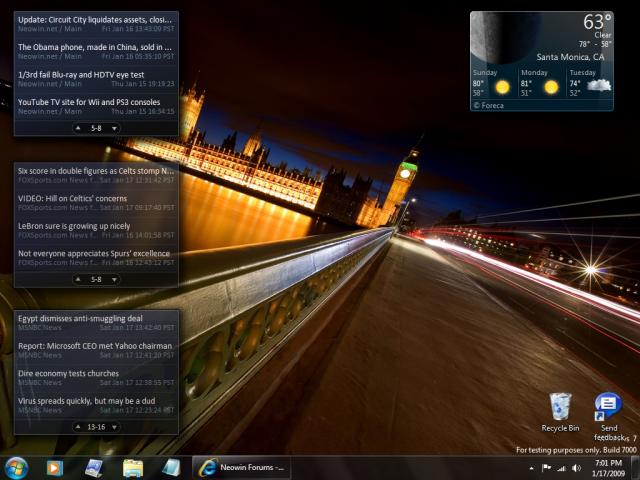Open 'VIDEO: Hill on Celtics' concerns' headline
Image resolution: width=640 pixels, height=480 pixels.
coord(72,198)
